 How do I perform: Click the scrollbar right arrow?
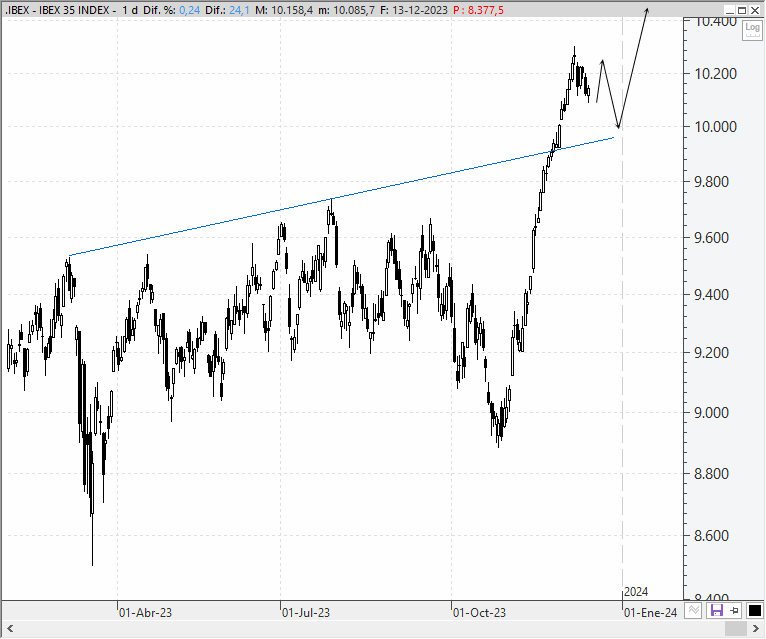756,628
